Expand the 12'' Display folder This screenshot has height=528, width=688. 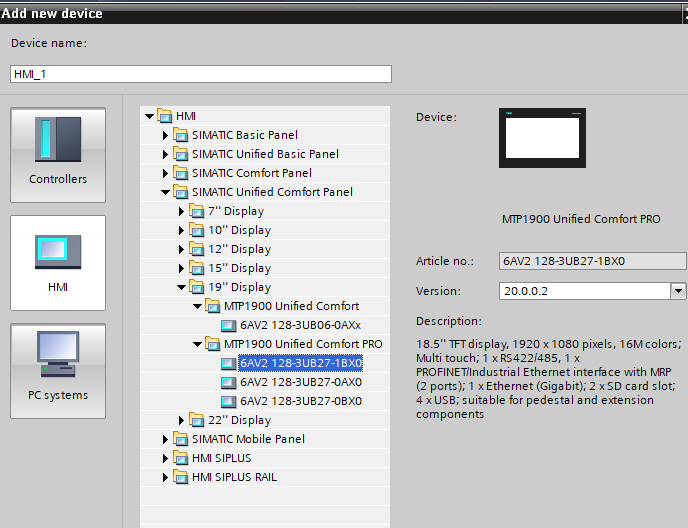point(181,249)
